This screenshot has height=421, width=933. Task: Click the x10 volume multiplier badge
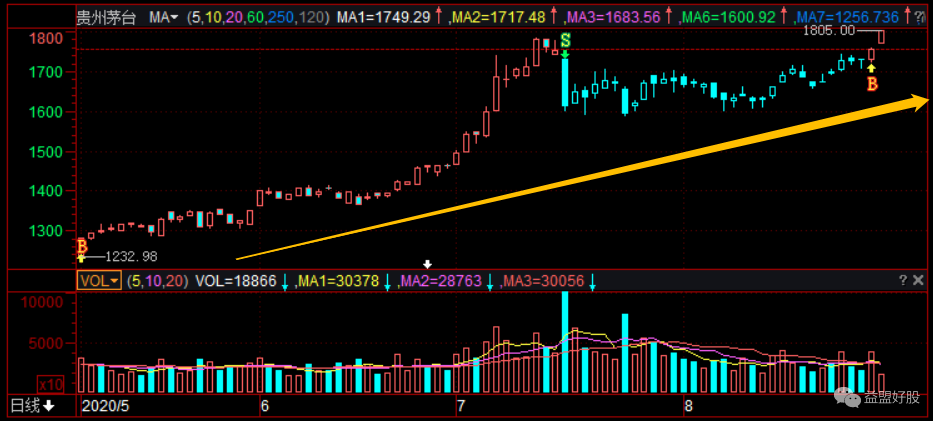point(50,384)
